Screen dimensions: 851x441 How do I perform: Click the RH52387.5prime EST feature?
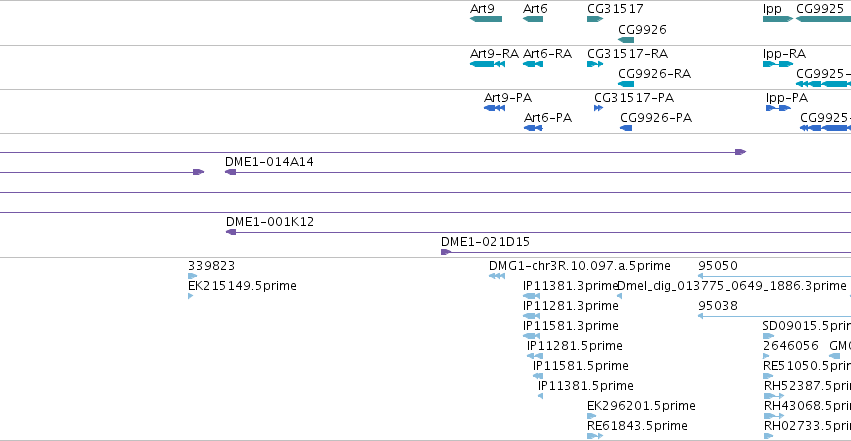pyautogui.click(x=774, y=396)
